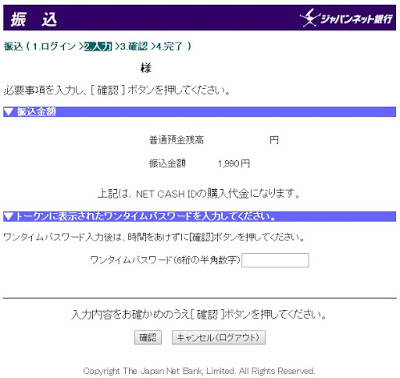The height and width of the screenshot is (378, 400).
Task: Click the ワンタイムパスワード(6桁の半角数字) label
Action: (x=165, y=260)
